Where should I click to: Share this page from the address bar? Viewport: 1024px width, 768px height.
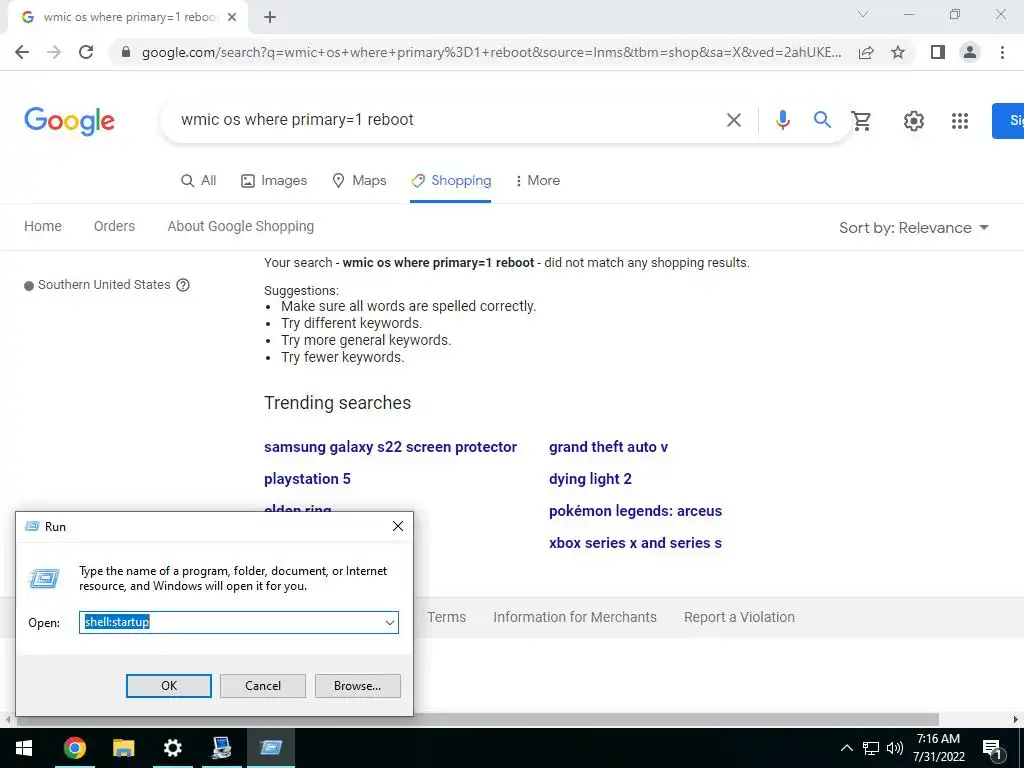click(866, 52)
